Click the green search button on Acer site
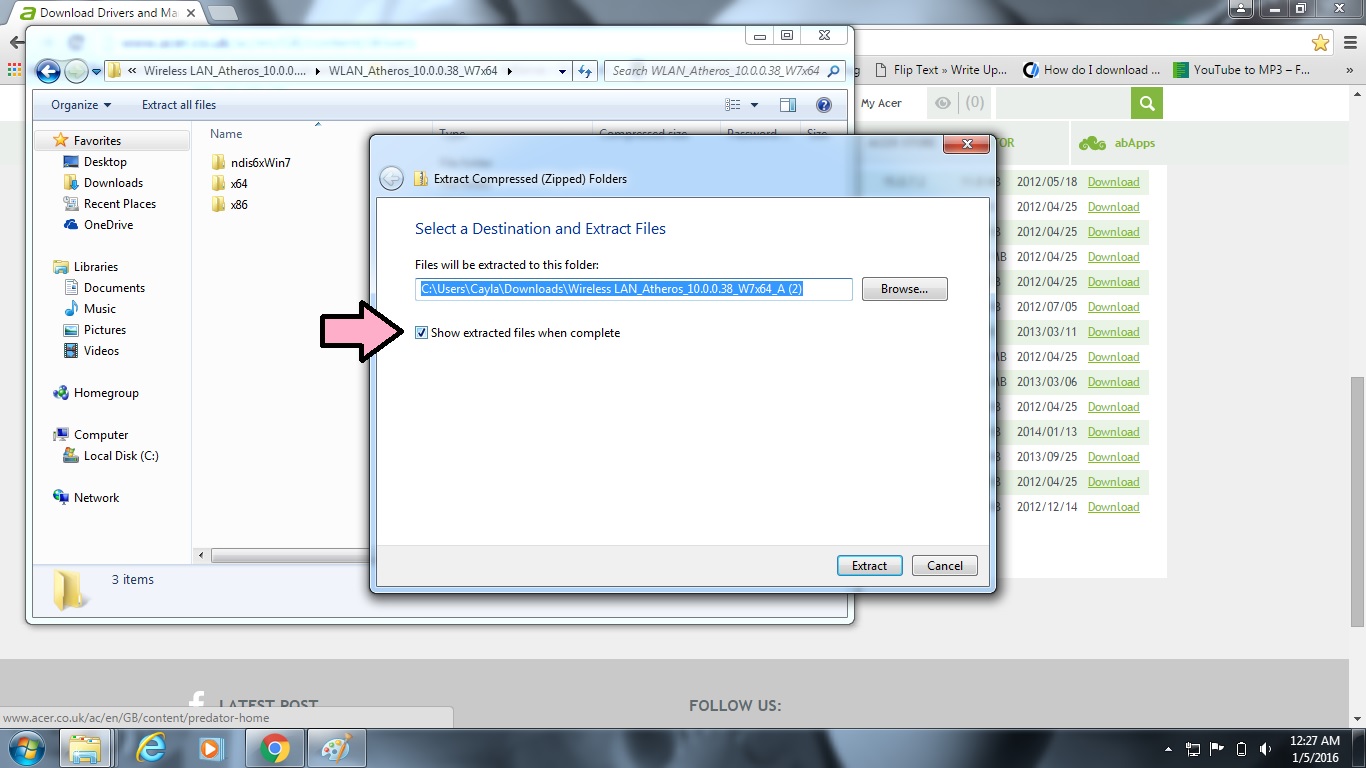1366x768 pixels. click(x=1147, y=103)
